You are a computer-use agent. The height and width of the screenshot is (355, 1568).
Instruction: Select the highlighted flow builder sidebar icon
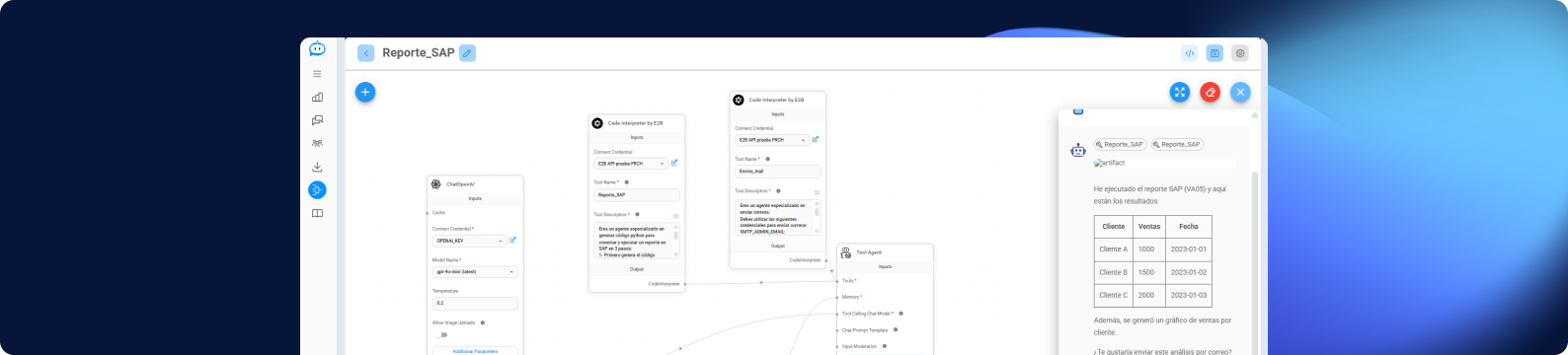pyautogui.click(x=317, y=189)
